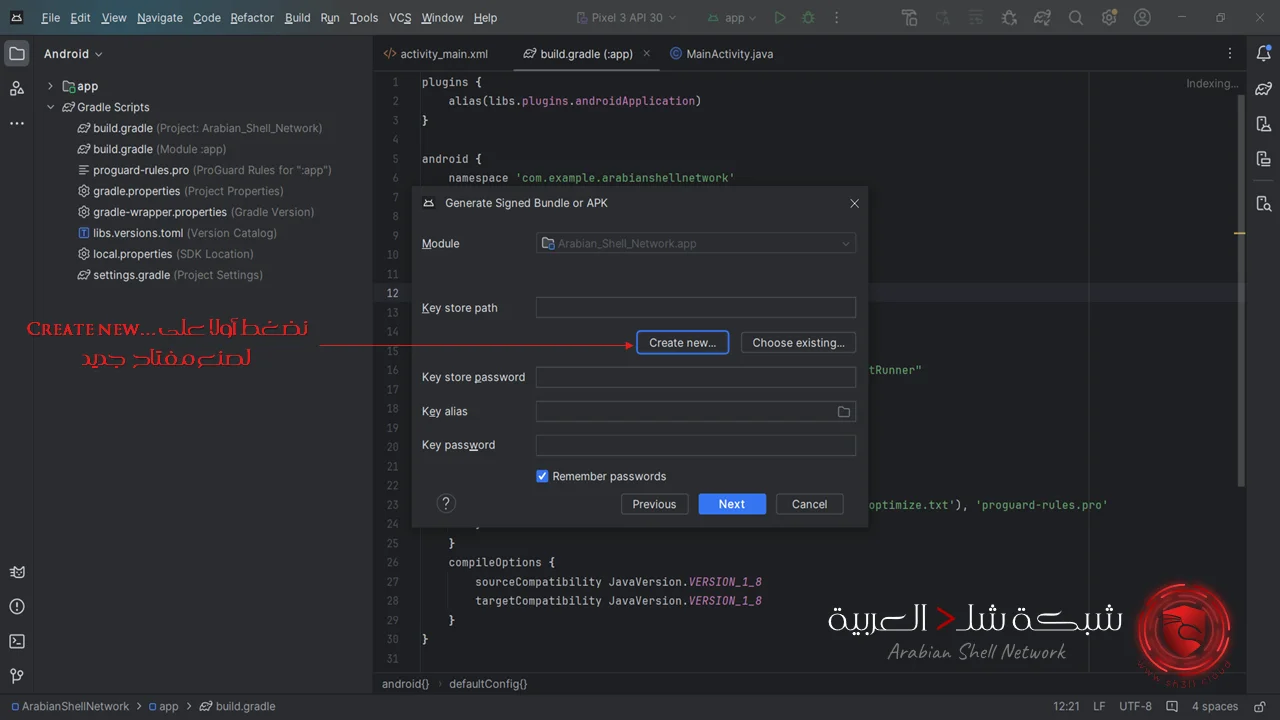
Task: Click the Create new... button
Action: (x=682, y=343)
